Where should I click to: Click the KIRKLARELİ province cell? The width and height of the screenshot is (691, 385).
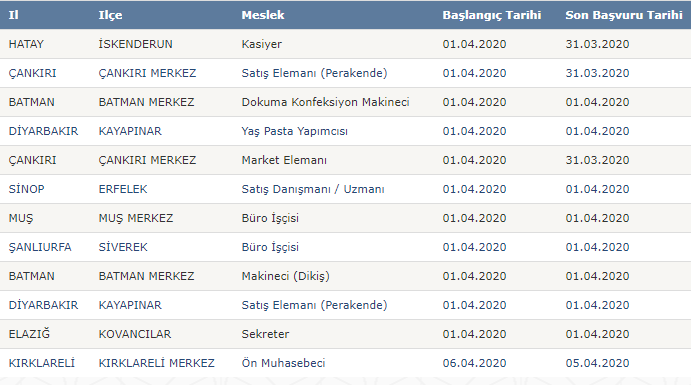tap(42, 363)
